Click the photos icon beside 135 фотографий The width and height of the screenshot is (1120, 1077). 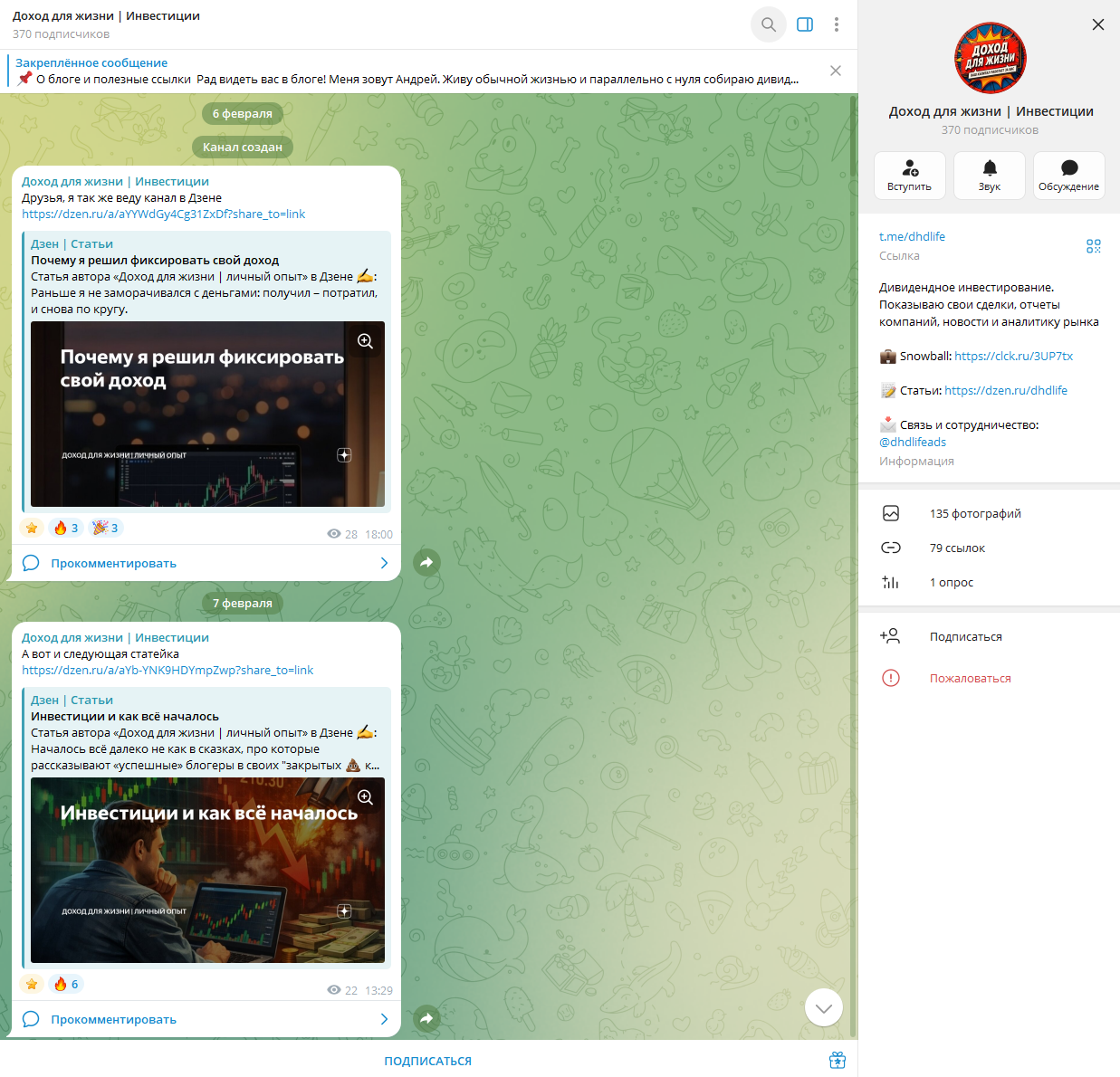(891, 513)
